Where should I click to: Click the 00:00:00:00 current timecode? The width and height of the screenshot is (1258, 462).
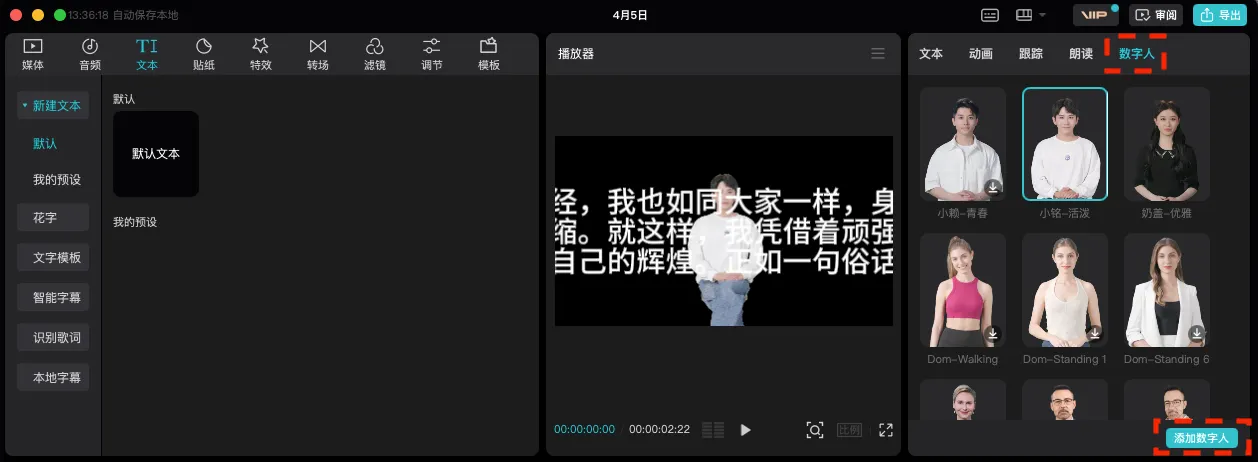click(585, 430)
